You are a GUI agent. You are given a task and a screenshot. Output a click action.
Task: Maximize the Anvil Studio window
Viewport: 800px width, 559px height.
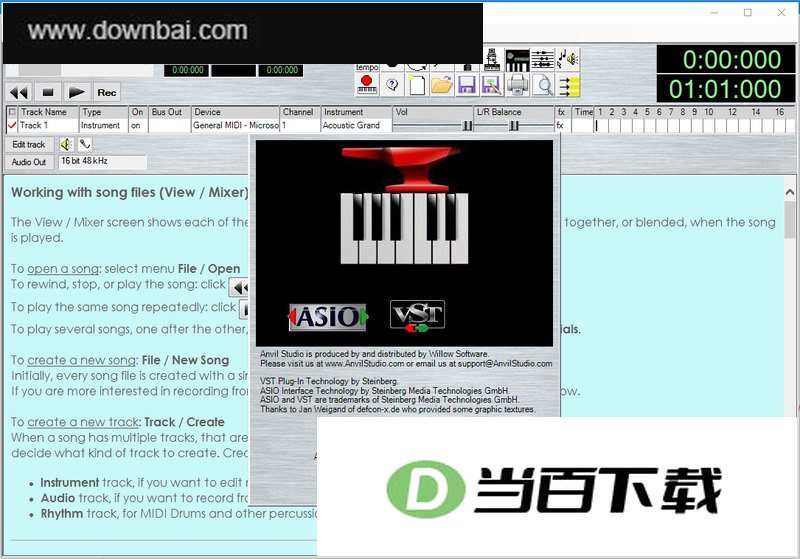point(747,13)
